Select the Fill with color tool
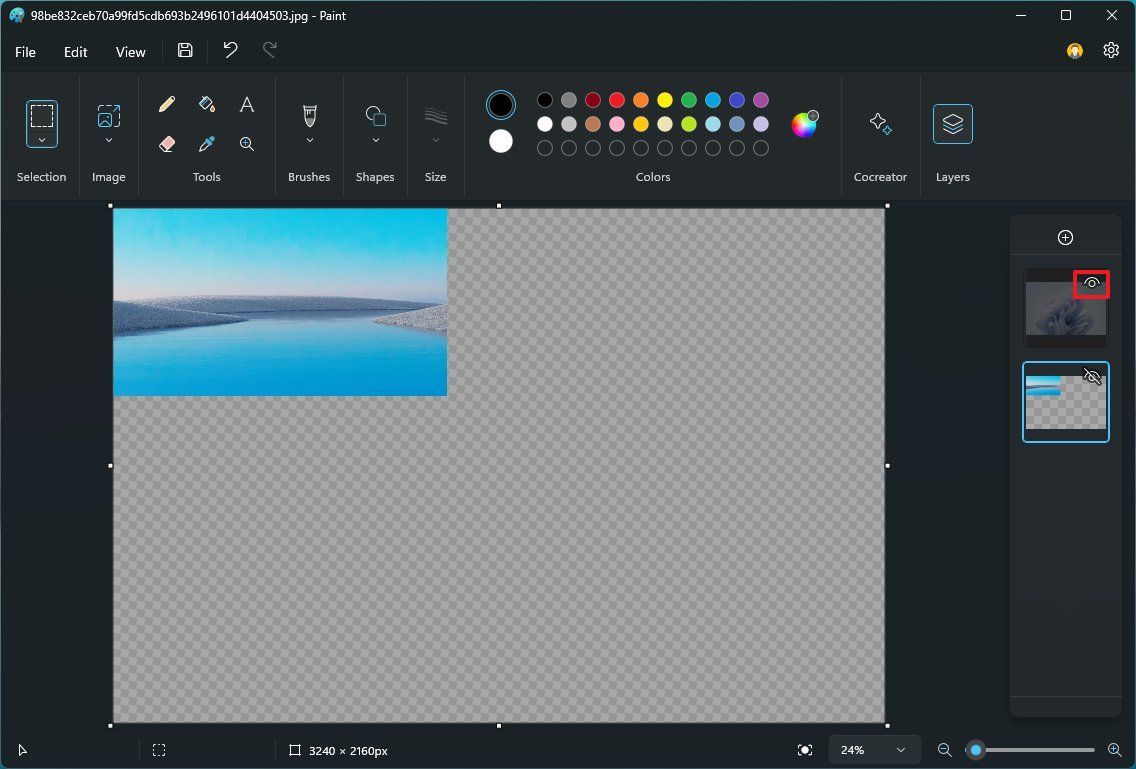Viewport: 1136px width, 769px height. pyautogui.click(x=207, y=103)
